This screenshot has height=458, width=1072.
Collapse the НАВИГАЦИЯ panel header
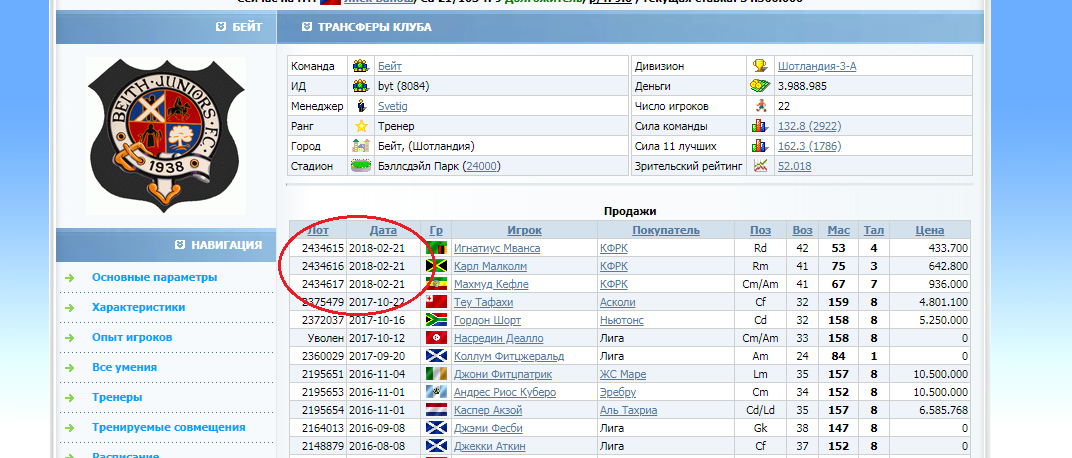tap(180, 245)
